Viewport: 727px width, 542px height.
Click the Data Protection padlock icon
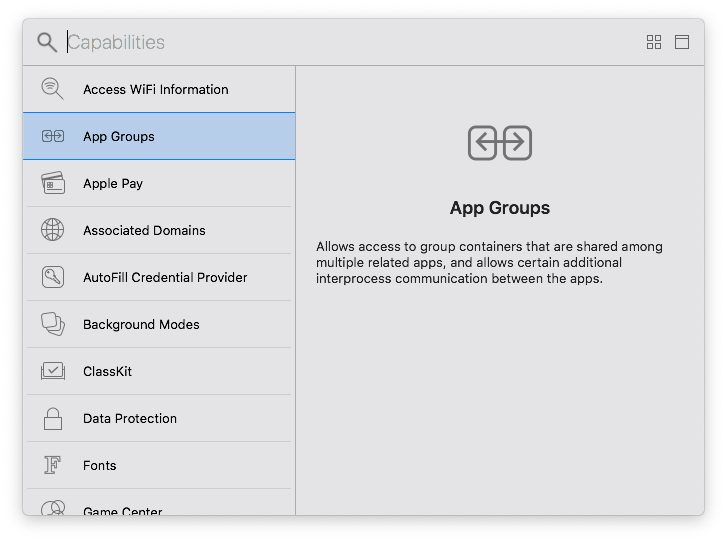[52, 418]
